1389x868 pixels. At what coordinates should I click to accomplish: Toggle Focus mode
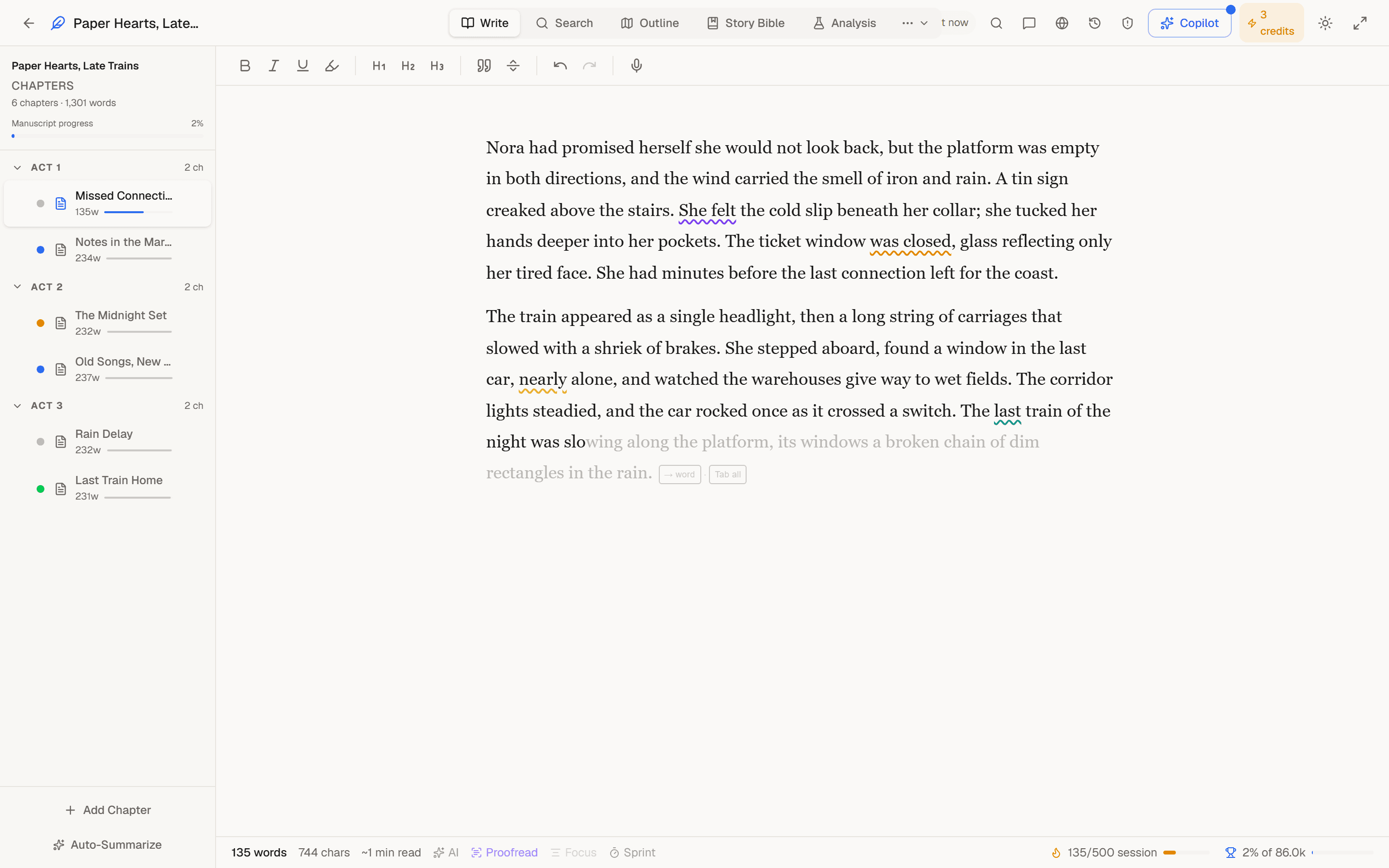click(573, 853)
